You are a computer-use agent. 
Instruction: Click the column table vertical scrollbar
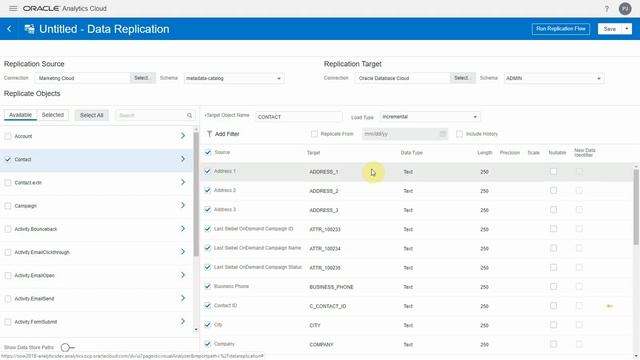coord(636,207)
